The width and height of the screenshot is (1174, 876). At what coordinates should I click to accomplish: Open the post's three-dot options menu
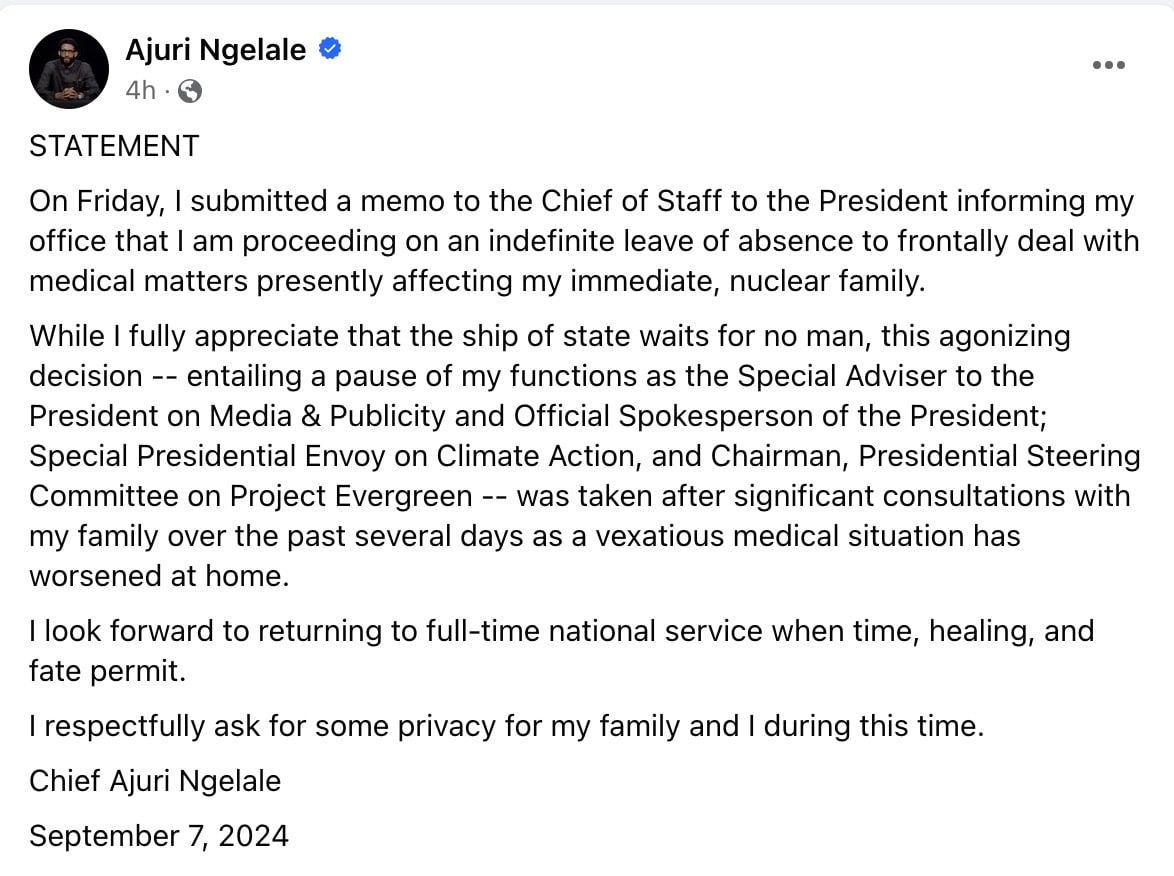click(x=1109, y=65)
